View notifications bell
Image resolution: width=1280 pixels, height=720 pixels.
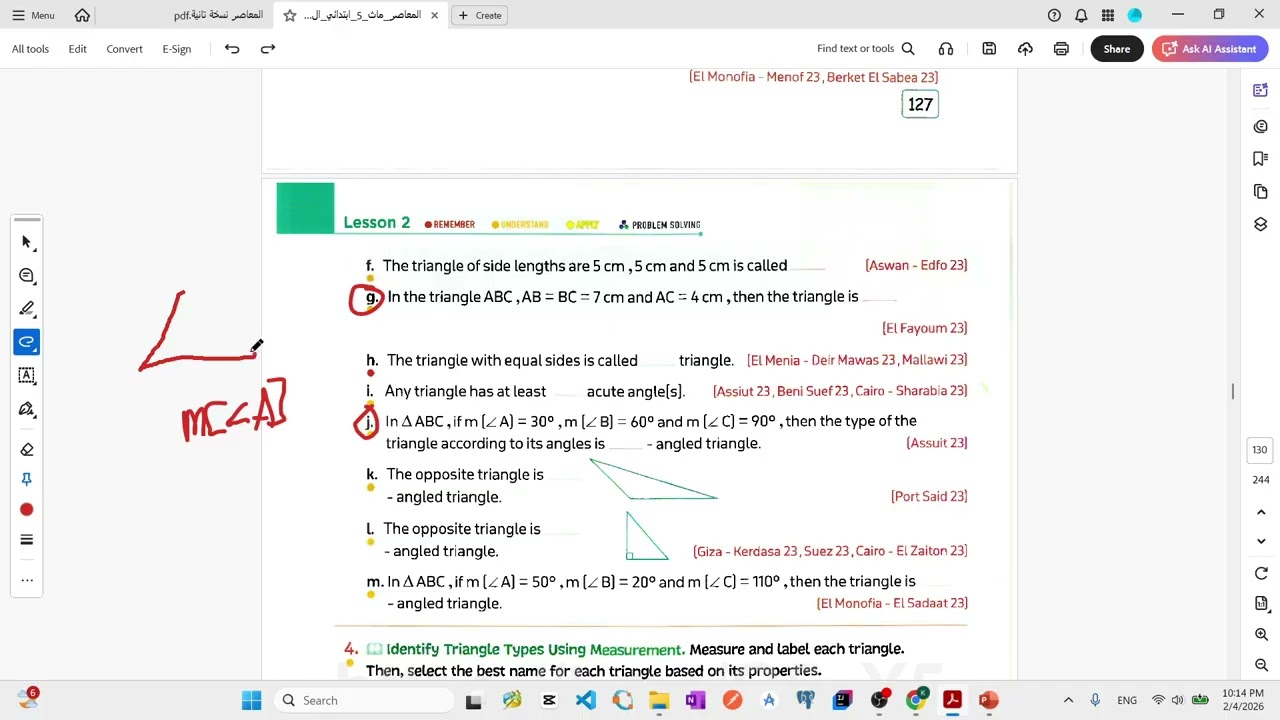pos(1081,15)
